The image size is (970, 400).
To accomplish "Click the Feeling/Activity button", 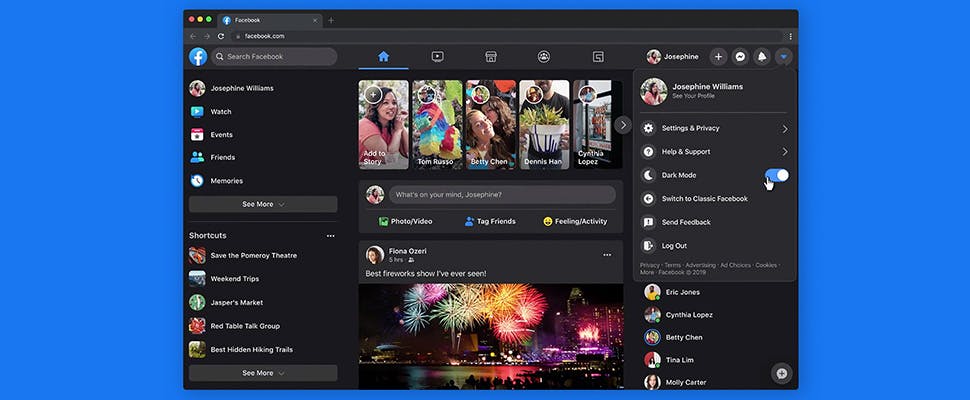I will click(575, 221).
